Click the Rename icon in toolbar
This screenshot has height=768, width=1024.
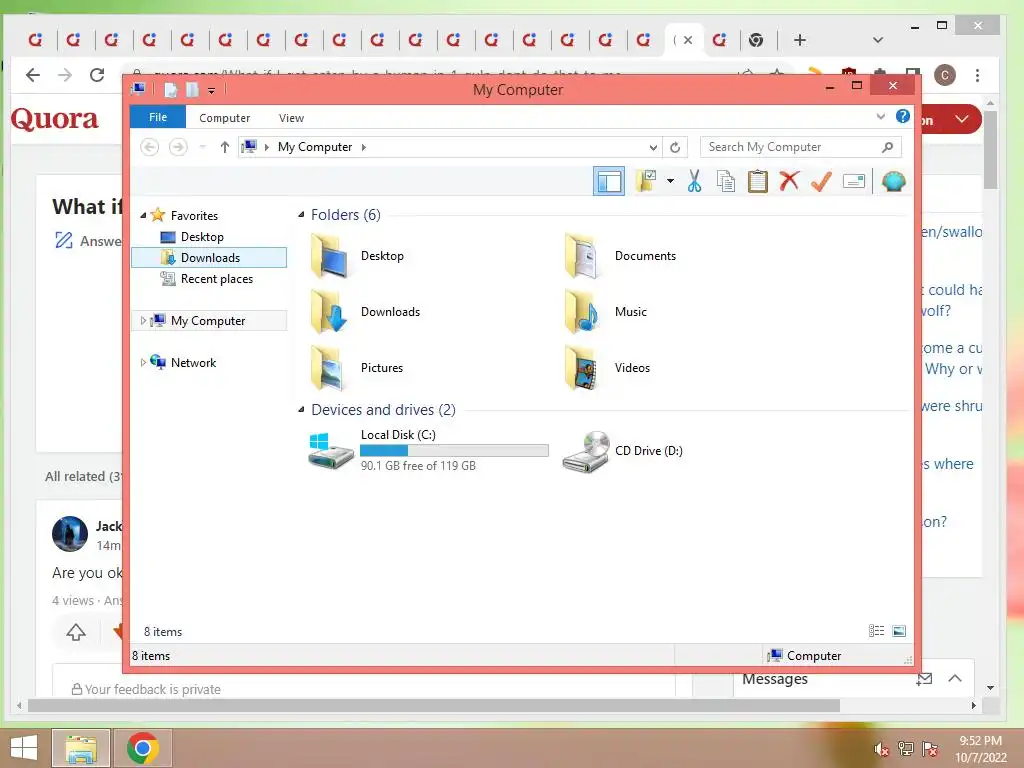coord(854,181)
